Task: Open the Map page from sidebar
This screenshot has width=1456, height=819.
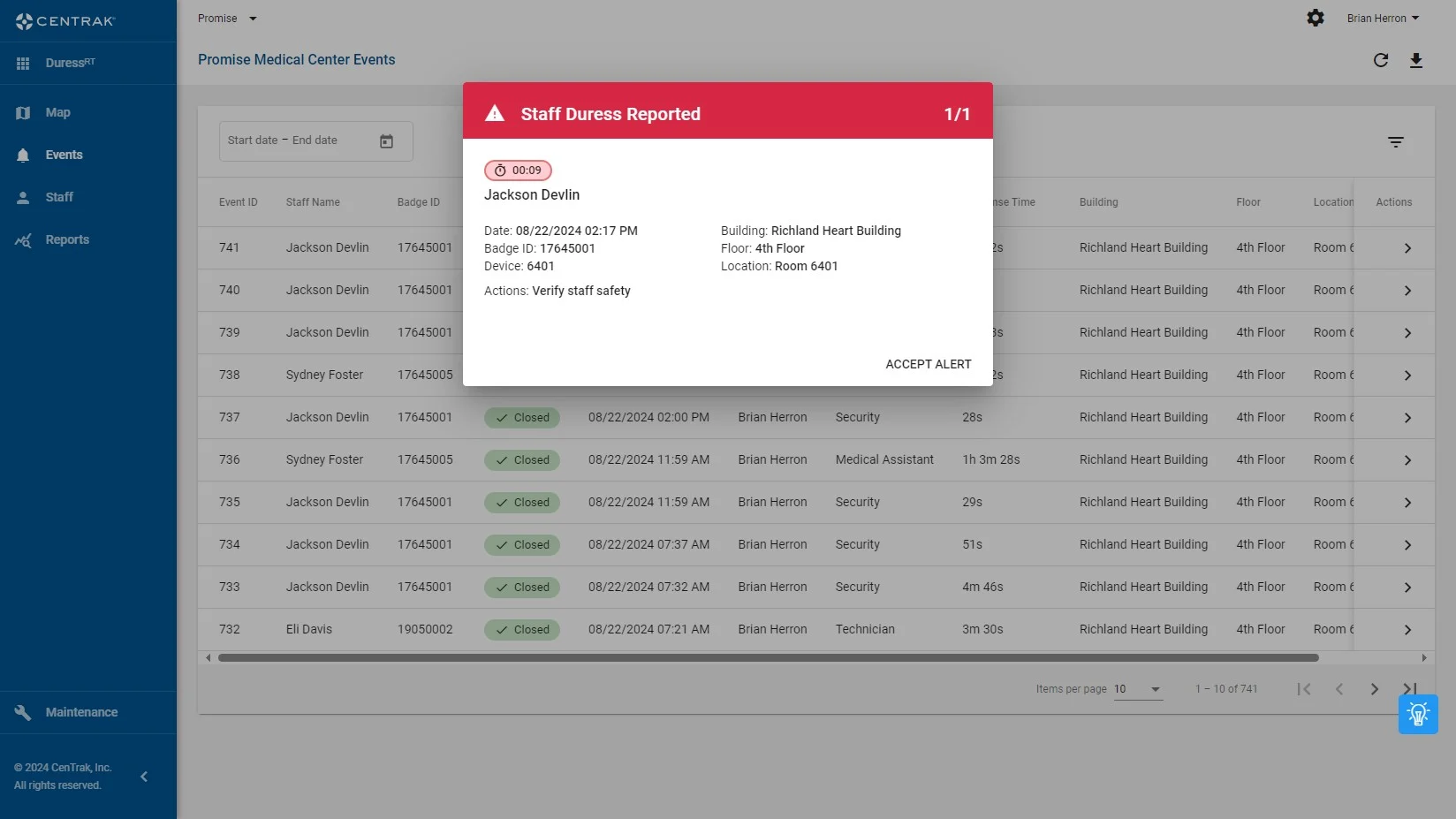Action: pos(57,112)
